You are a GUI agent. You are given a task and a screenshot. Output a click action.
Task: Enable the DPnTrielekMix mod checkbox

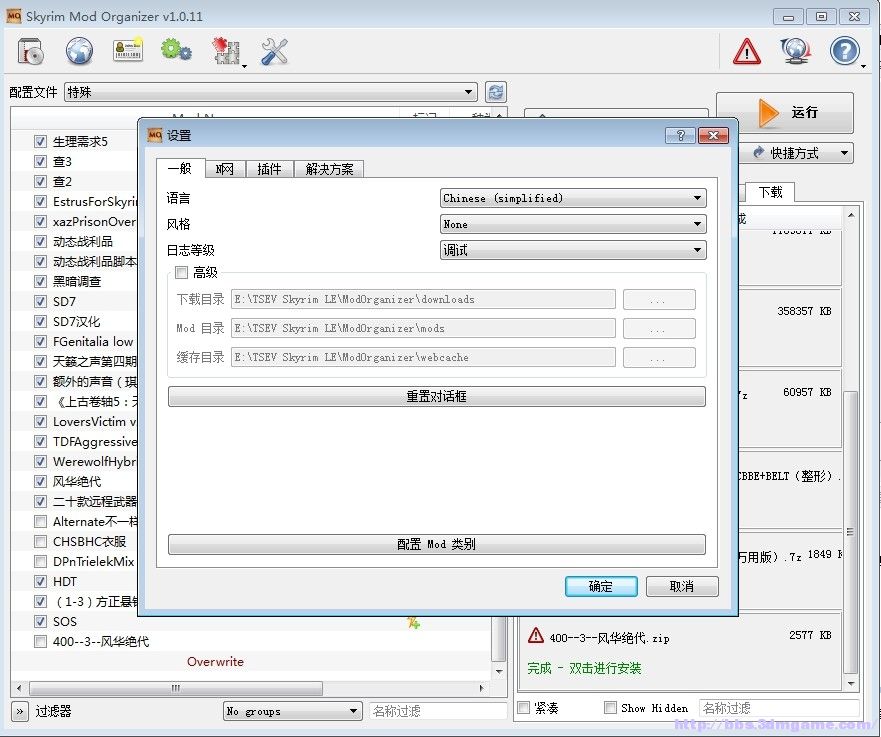(x=40, y=561)
